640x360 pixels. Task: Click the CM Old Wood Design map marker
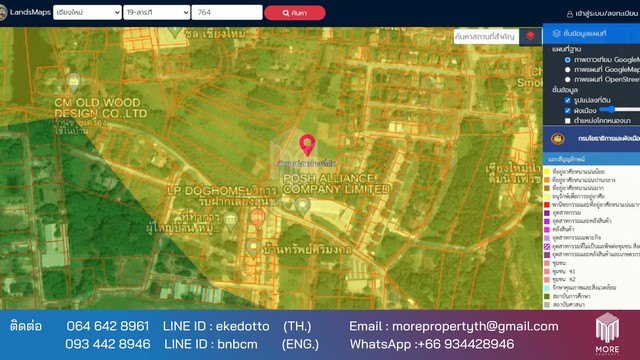pos(74,83)
